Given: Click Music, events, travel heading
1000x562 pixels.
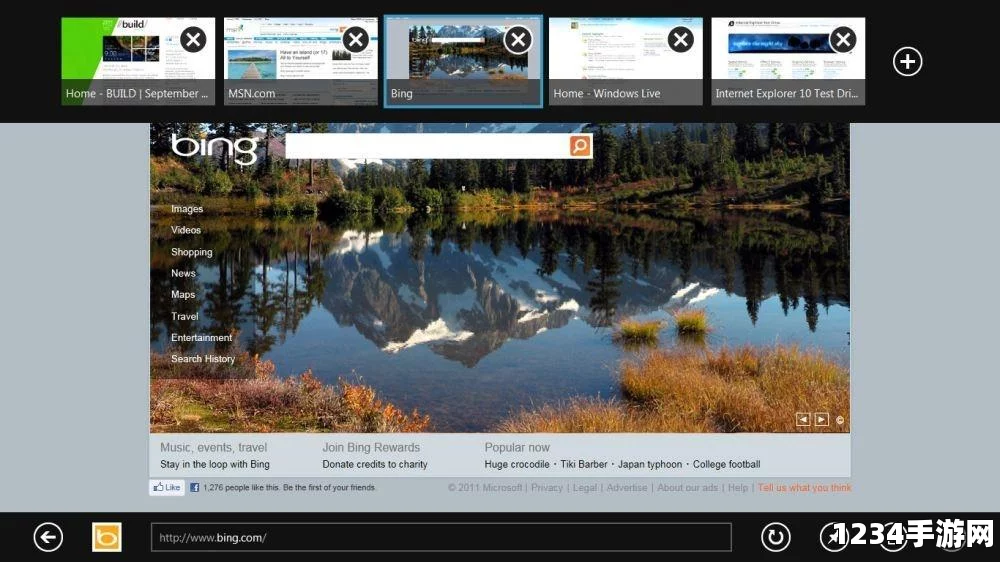Looking at the screenshot, I should coord(214,447).
